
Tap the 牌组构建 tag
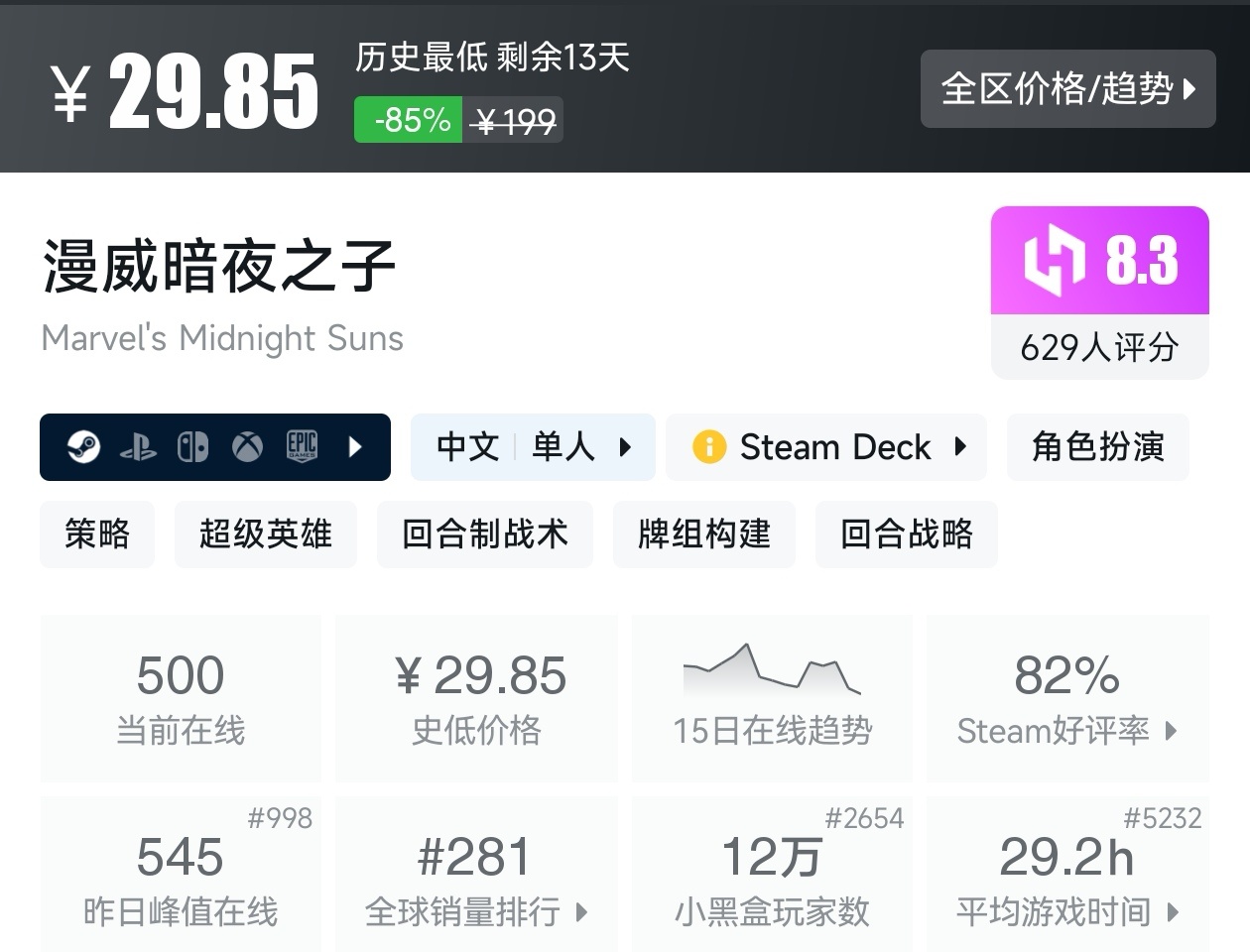[x=703, y=535]
